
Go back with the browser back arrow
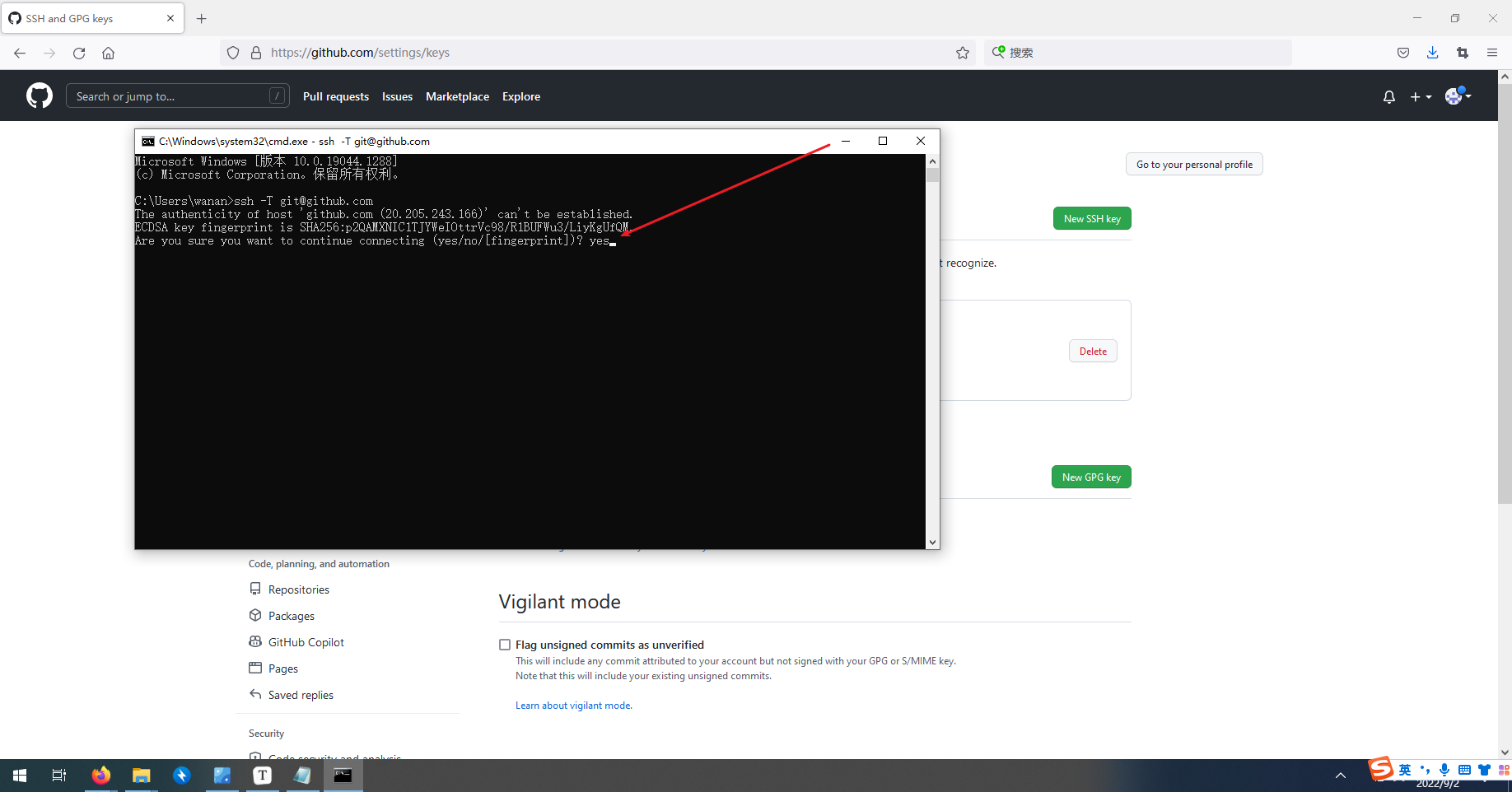point(20,53)
